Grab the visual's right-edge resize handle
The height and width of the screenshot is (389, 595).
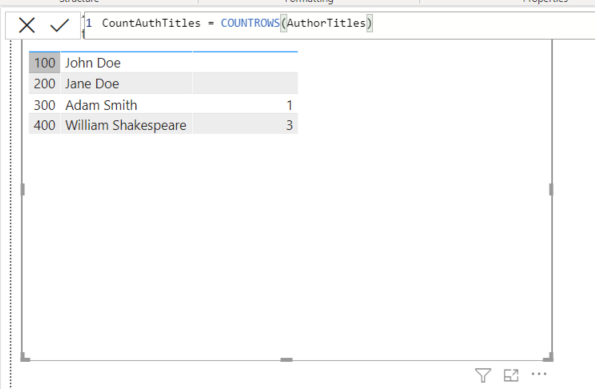[551, 189]
